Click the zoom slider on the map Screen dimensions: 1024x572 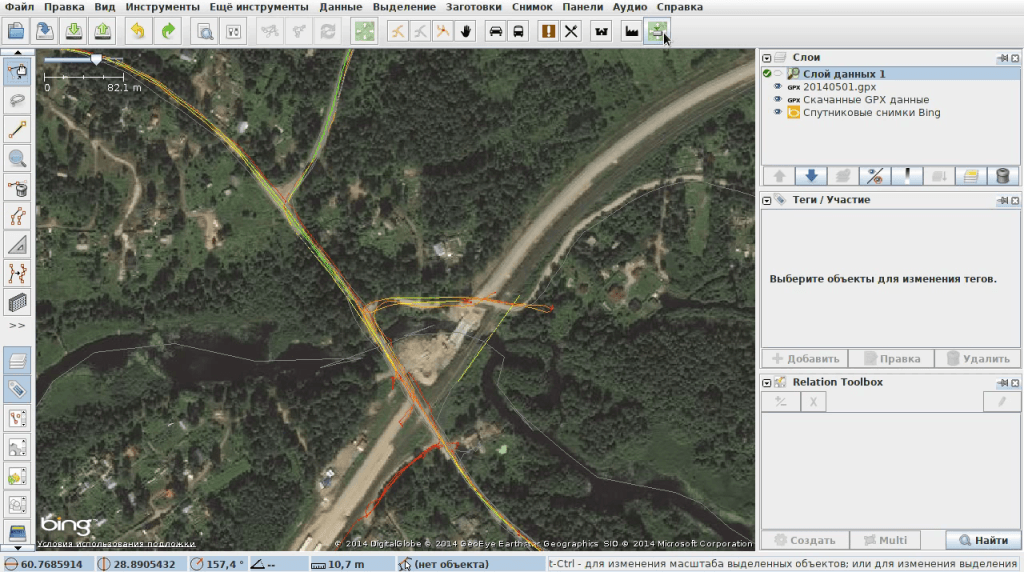(96, 60)
